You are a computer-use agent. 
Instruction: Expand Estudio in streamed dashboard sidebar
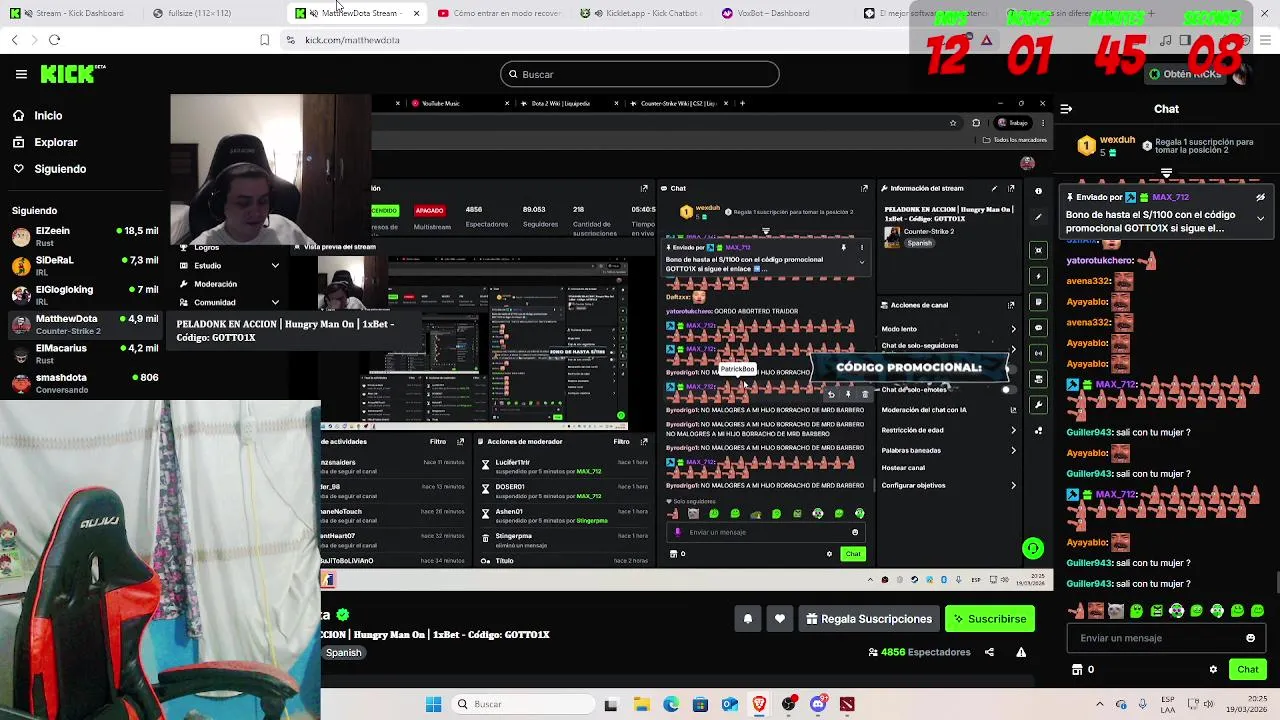pos(229,266)
